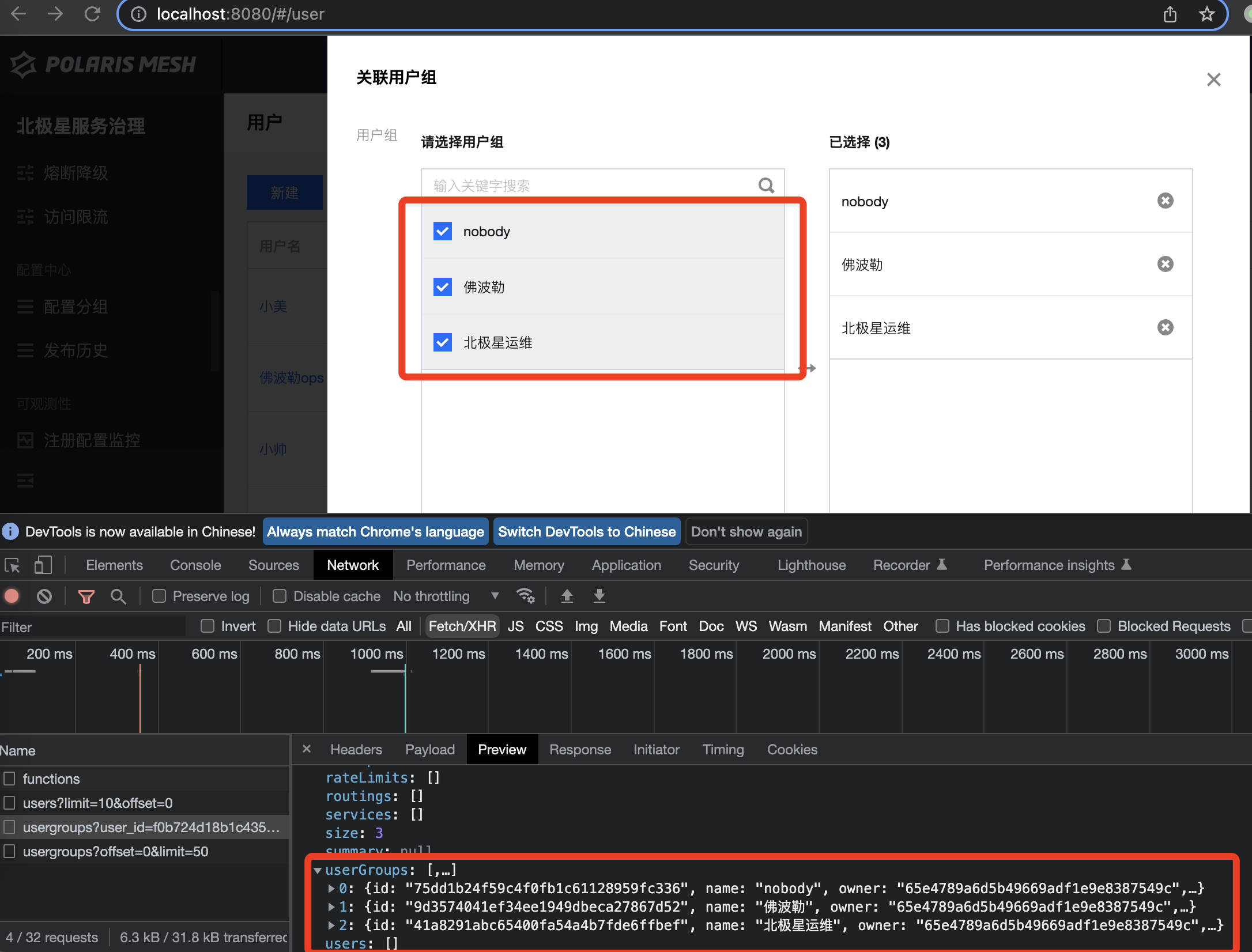Clear the network log
This screenshot has height=952, width=1252.
[x=44, y=596]
